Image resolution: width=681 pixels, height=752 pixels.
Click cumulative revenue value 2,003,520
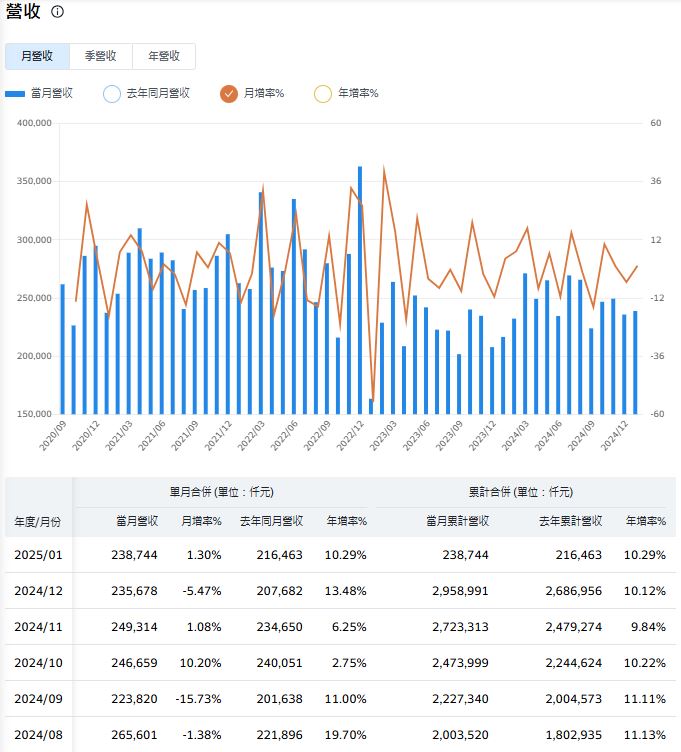click(460, 735)
